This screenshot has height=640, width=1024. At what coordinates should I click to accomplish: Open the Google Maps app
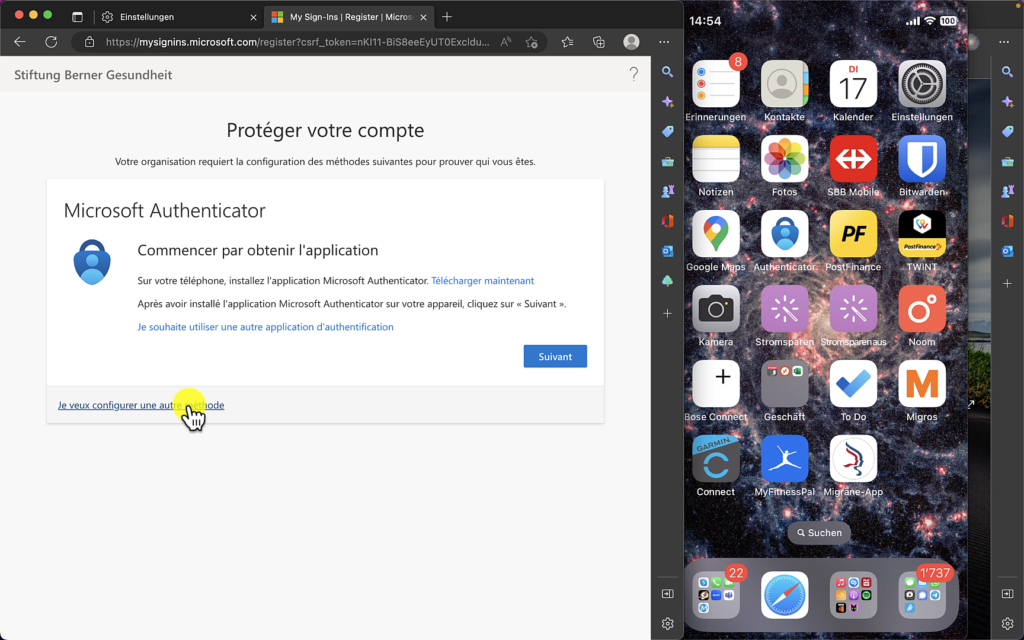pos(716,234)
